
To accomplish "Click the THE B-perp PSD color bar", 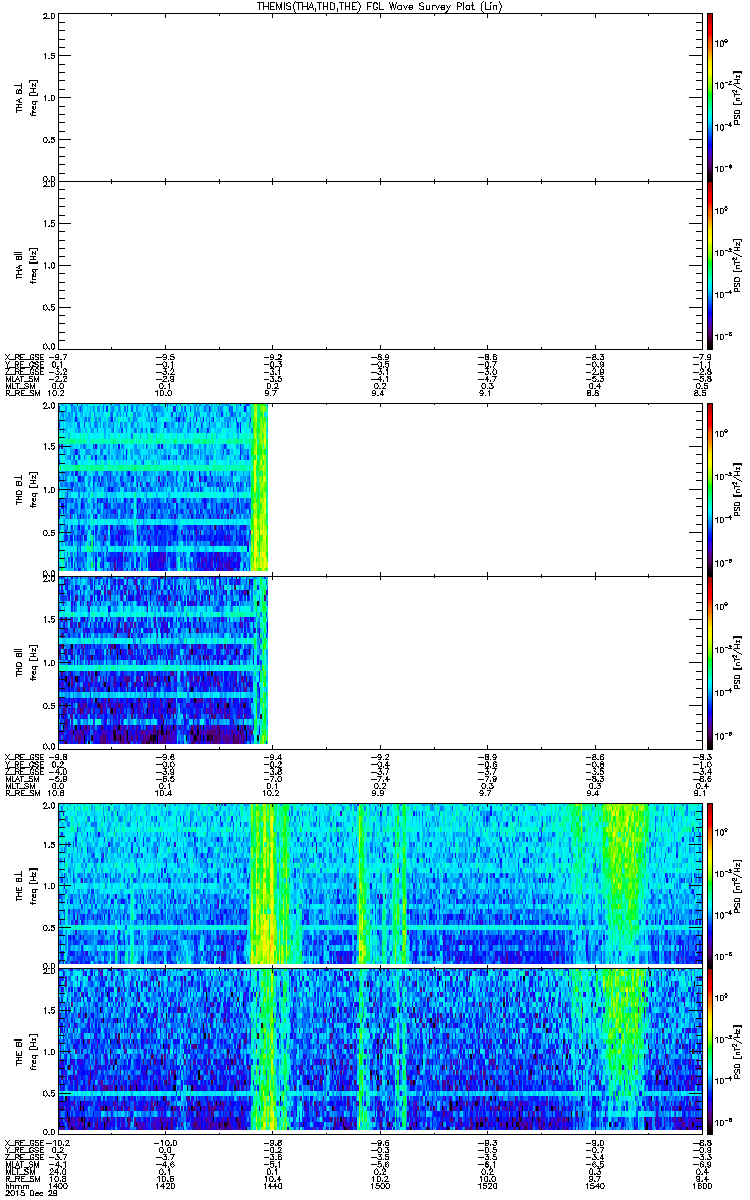I will pyautogui.click(x=709, y=884).
